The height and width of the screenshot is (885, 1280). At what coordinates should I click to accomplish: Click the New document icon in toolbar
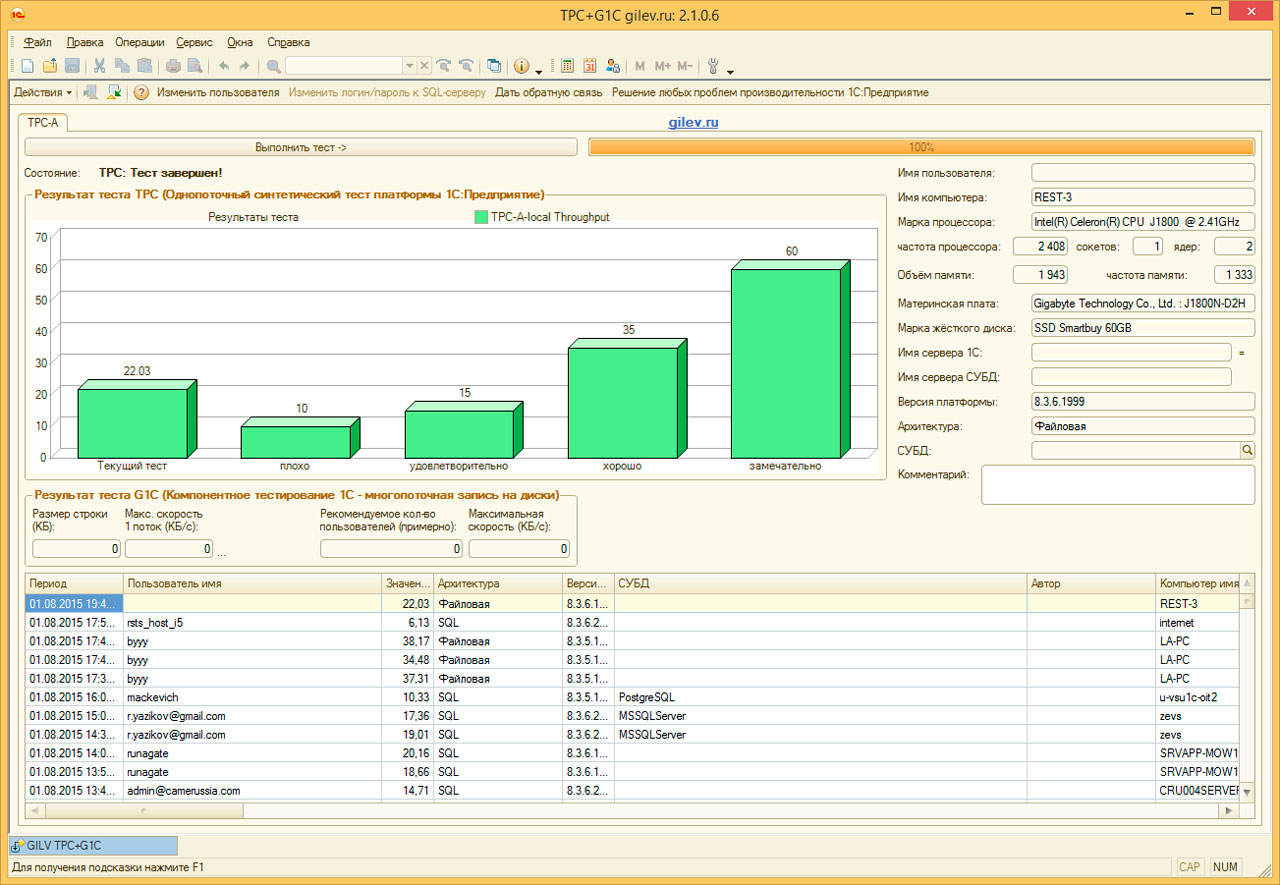tap(27, 66)
